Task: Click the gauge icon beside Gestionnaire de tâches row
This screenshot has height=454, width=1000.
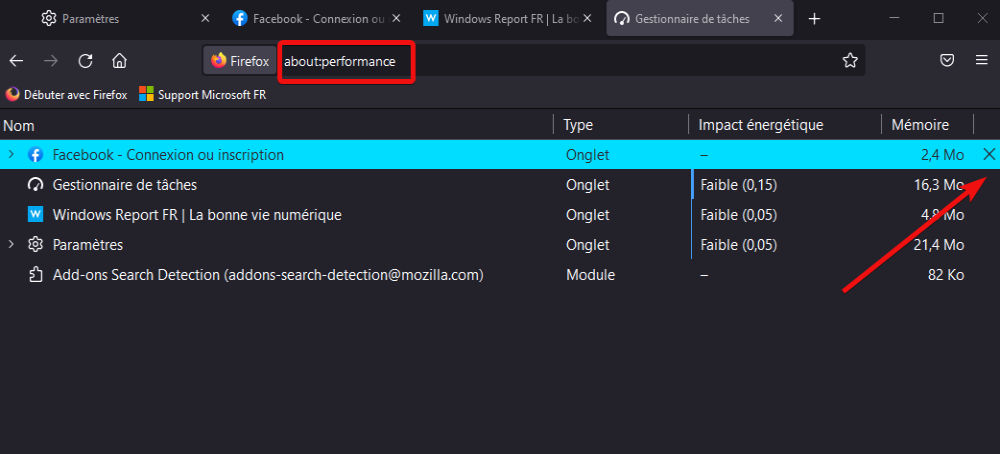Action: (36, 185)
